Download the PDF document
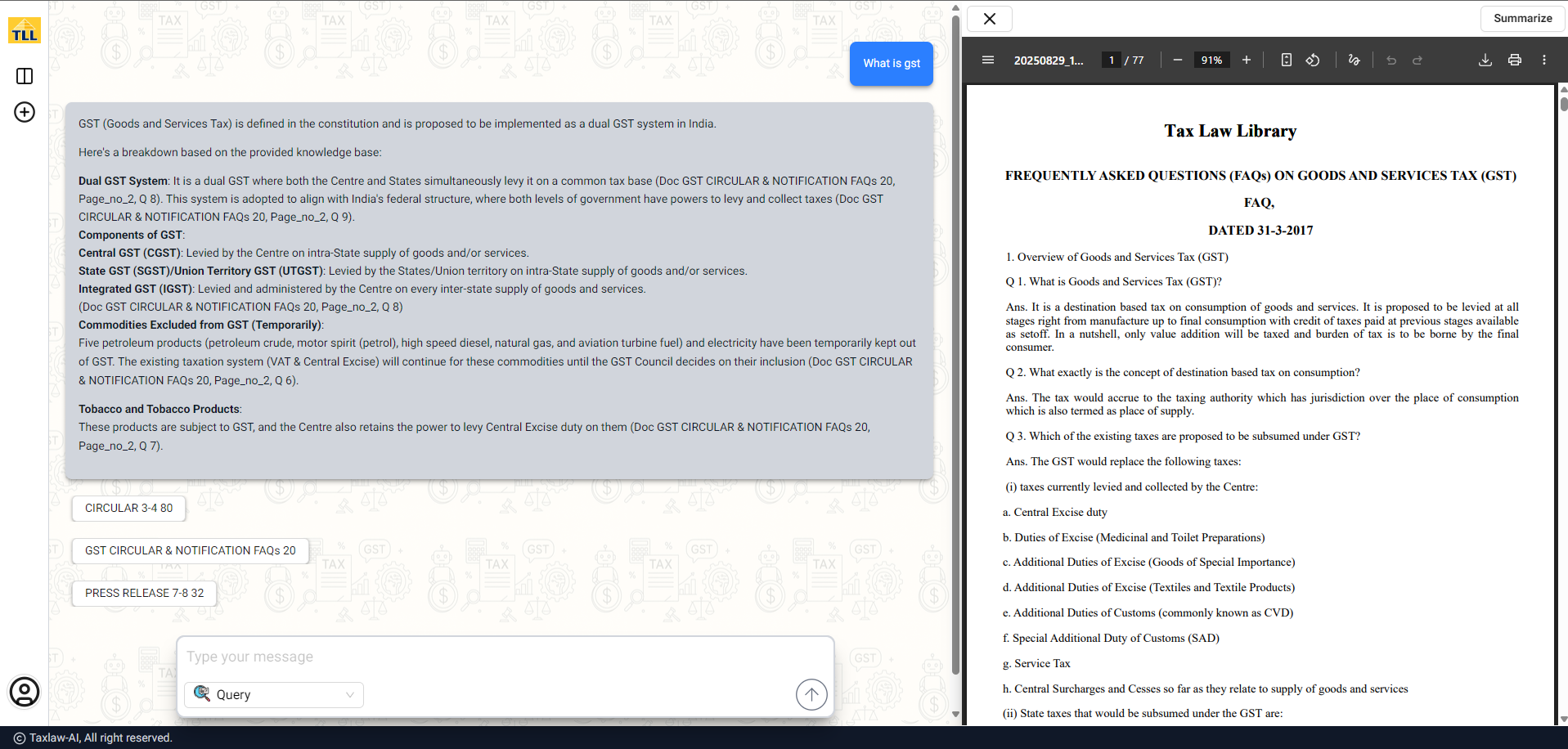 coord(1485,60)
